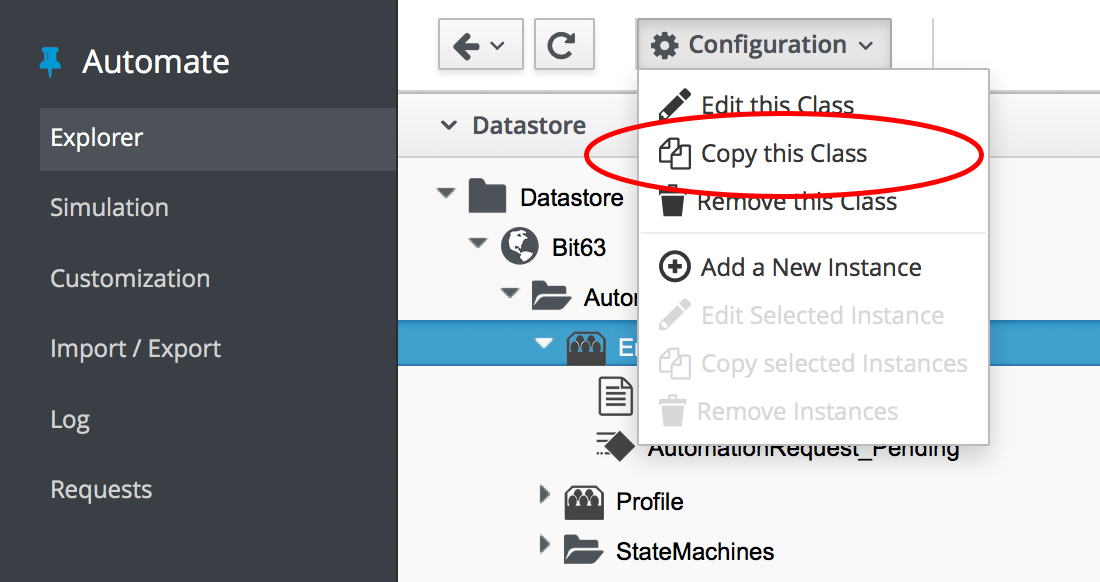
Task: Expand the Profile tree node
Action: click(545, 495)
